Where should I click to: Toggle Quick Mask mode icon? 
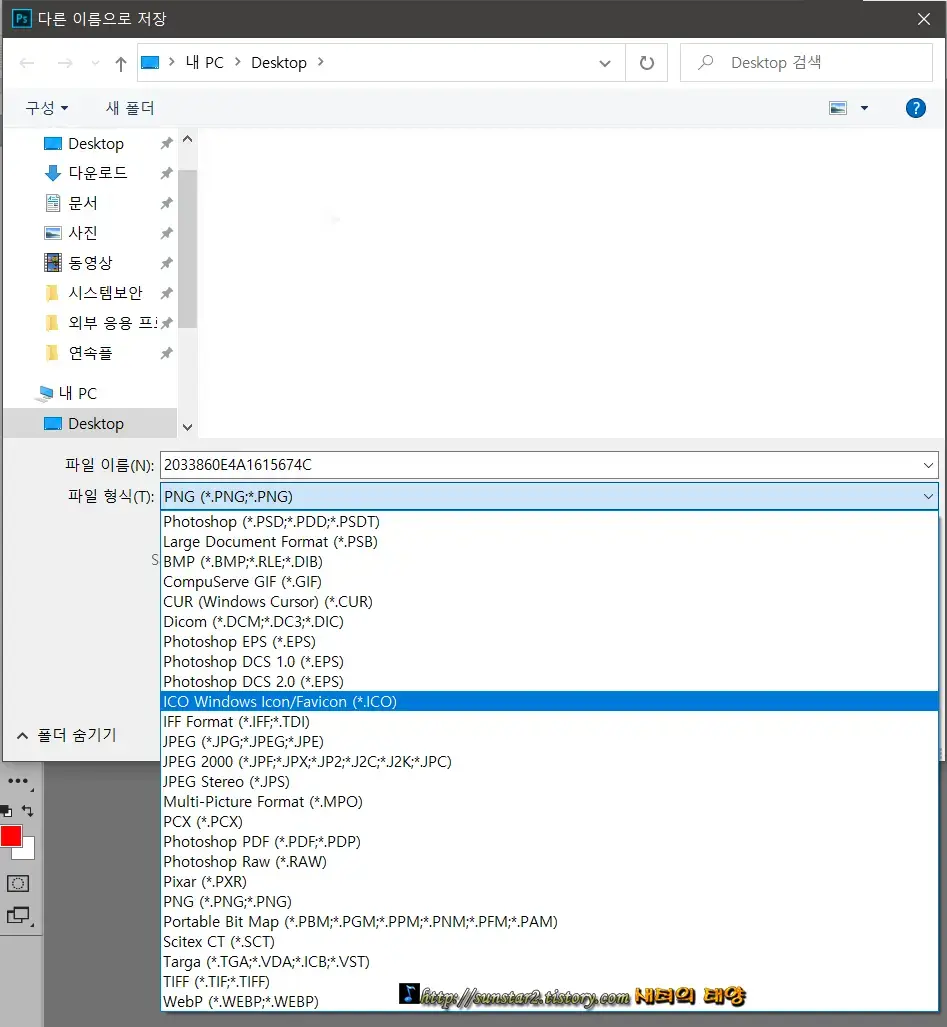18,884
